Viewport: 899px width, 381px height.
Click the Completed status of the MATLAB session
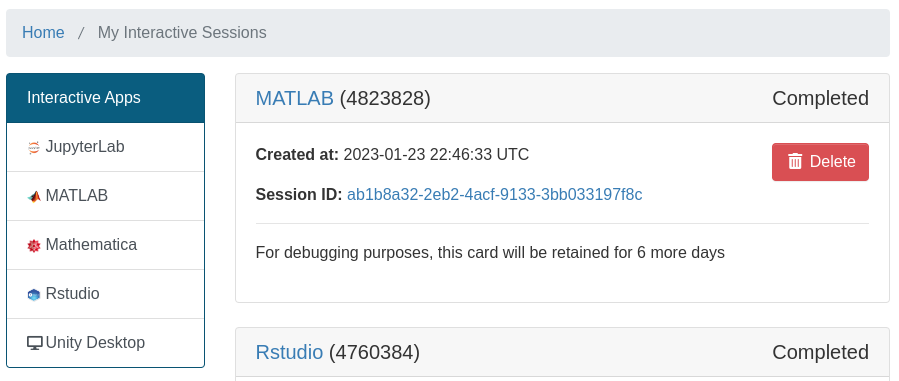tap(820, 98)
